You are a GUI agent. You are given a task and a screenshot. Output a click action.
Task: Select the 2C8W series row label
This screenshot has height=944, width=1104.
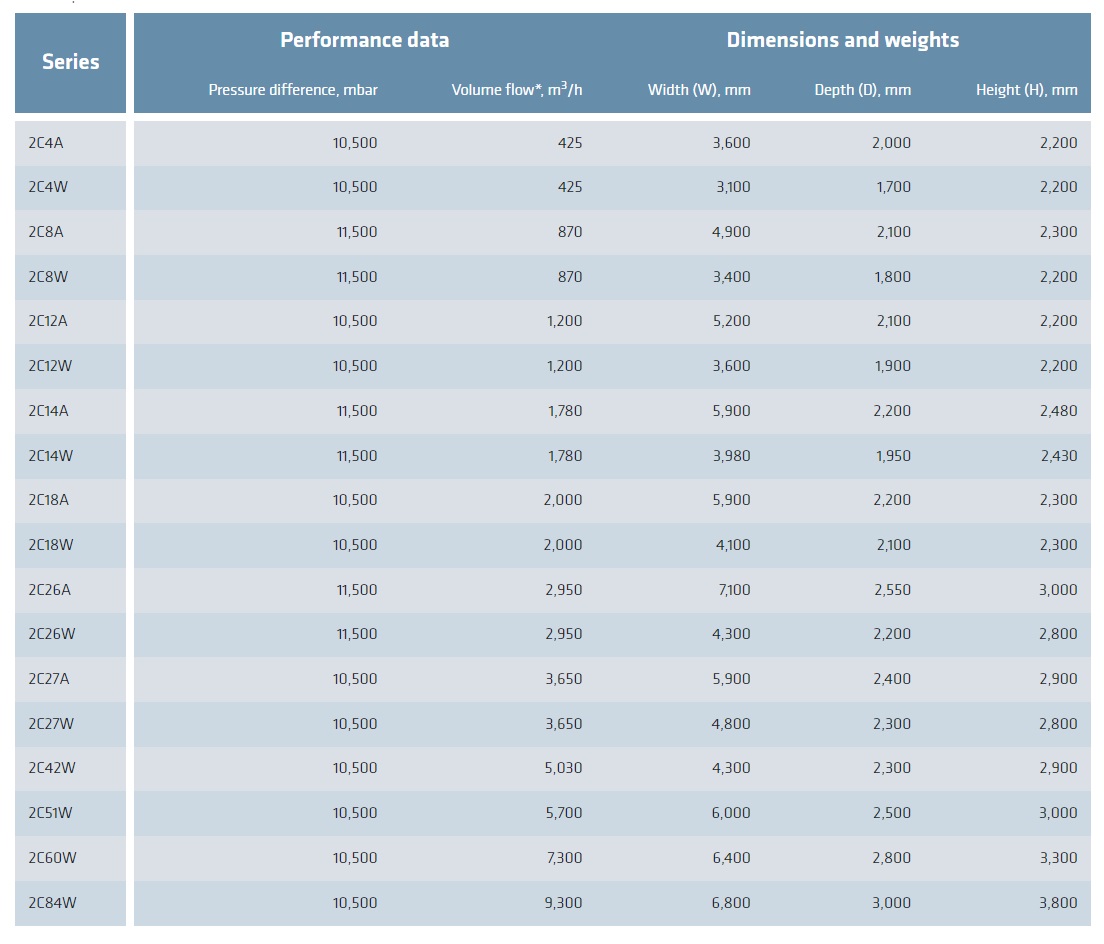pyautogui.click(x=47, y=277)
